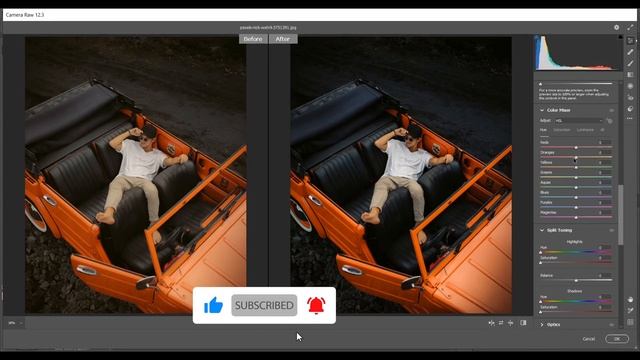Click the Reds value field

point(604,142)
